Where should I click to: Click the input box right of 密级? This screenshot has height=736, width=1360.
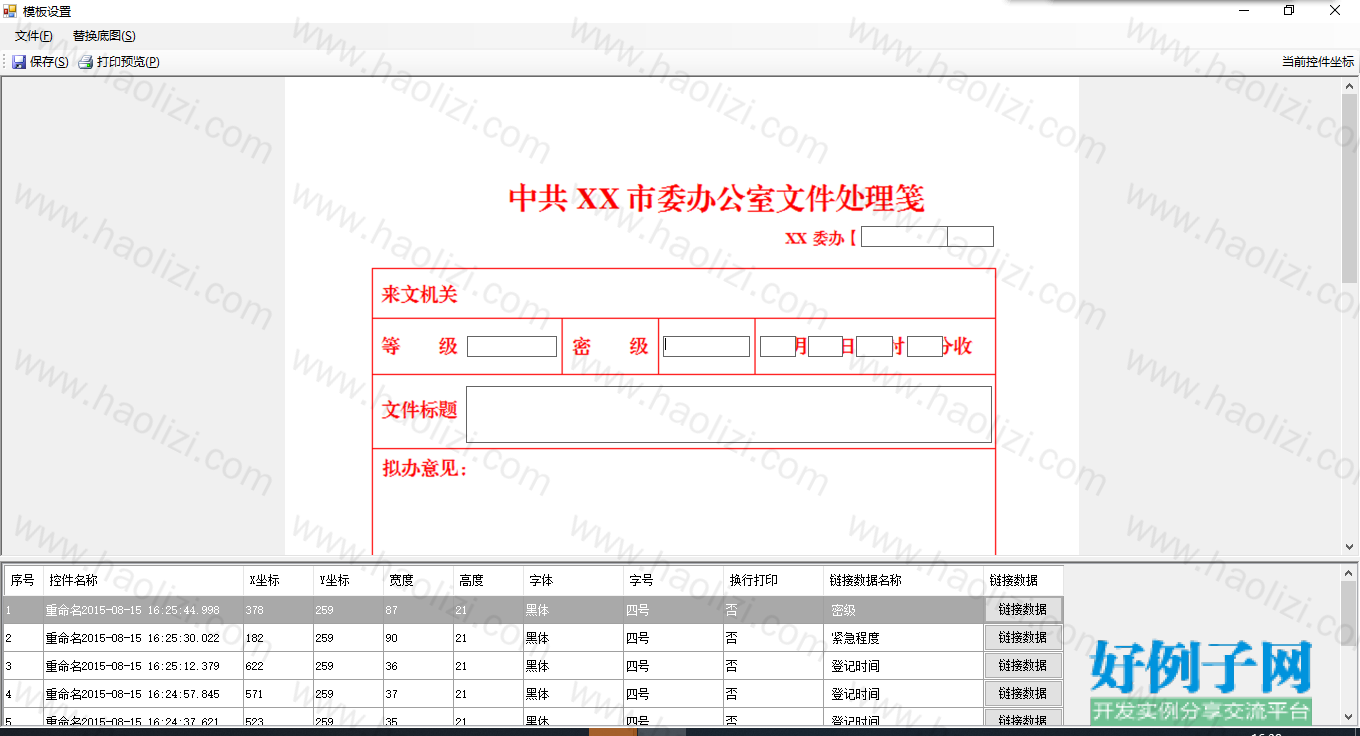[x=706, y=347]
